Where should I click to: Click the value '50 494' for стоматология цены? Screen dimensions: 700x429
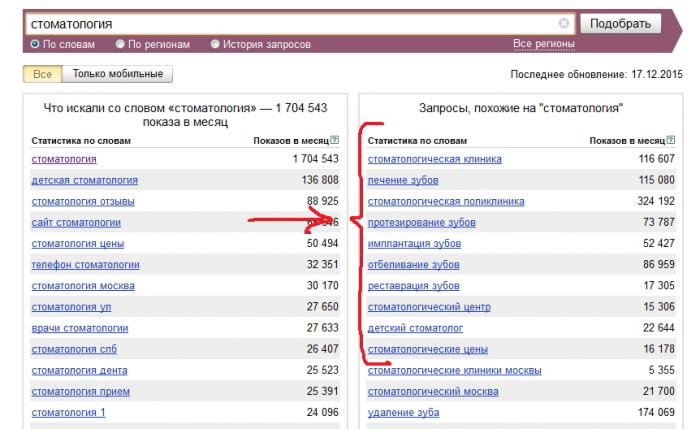coord(322,243)
